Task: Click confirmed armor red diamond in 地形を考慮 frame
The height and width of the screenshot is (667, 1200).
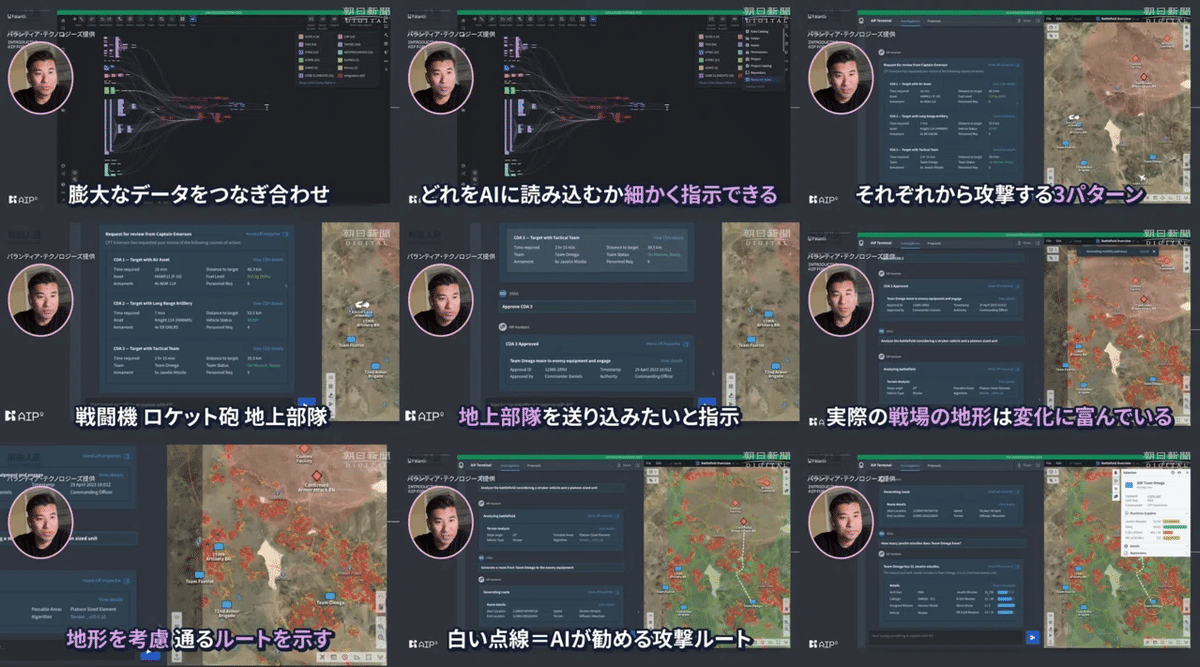Action: click(x=317, y=476)
